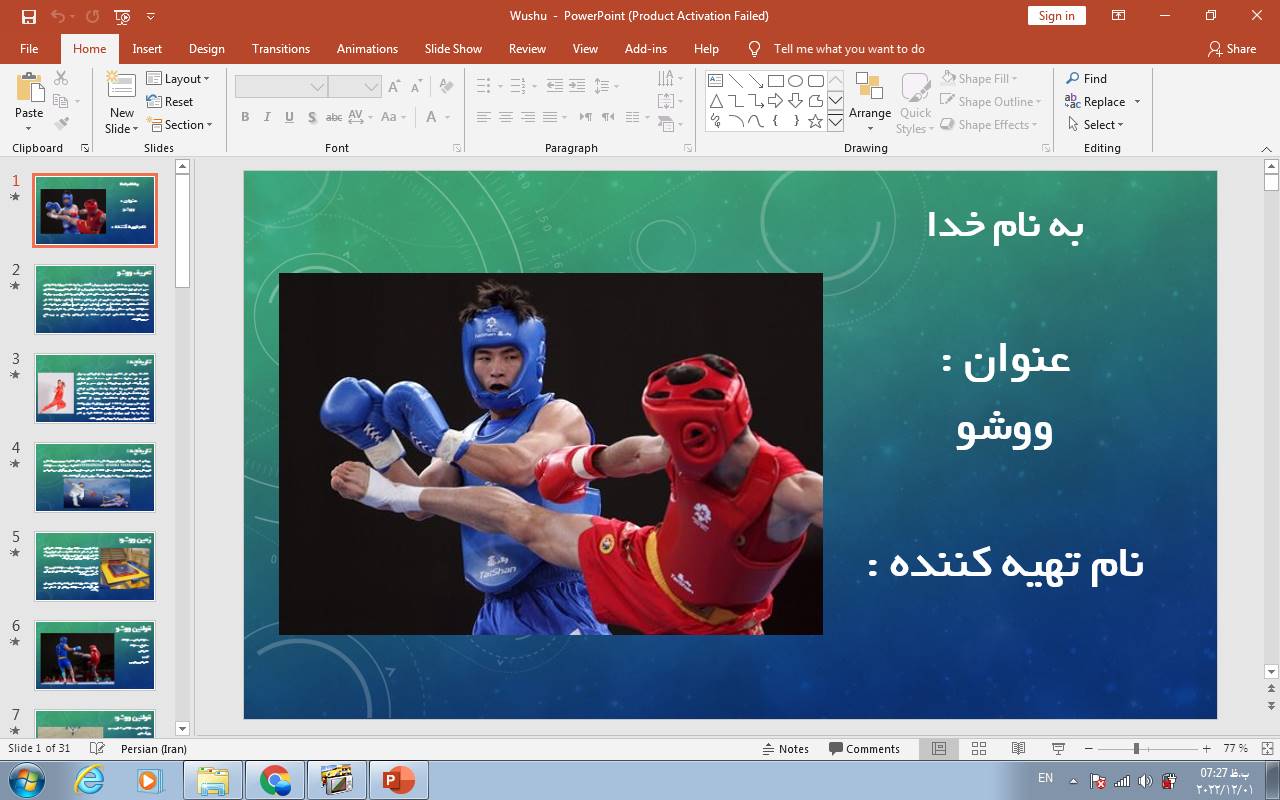Toggle the Comments pane
This screenshot has width=1280, height=800.
[x=864, y=749]
